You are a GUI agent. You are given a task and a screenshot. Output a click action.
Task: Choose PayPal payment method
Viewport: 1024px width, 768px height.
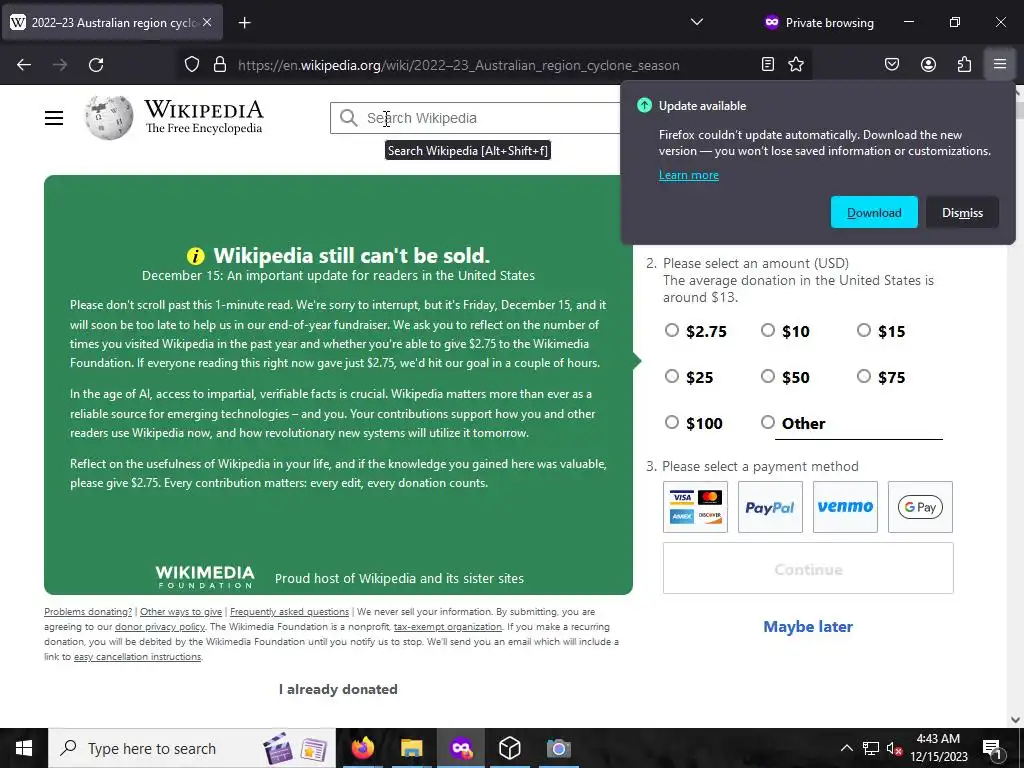771,507
